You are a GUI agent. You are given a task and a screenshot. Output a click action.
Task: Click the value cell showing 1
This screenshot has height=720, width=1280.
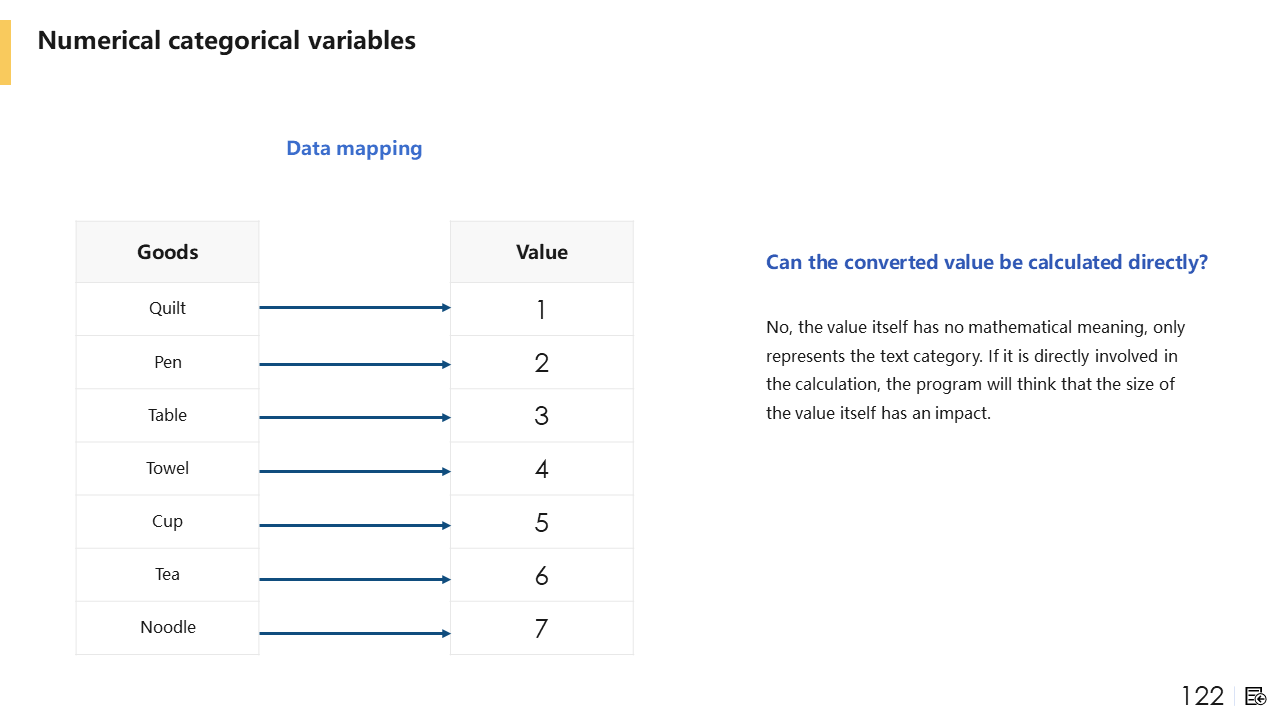coord(541,309)
